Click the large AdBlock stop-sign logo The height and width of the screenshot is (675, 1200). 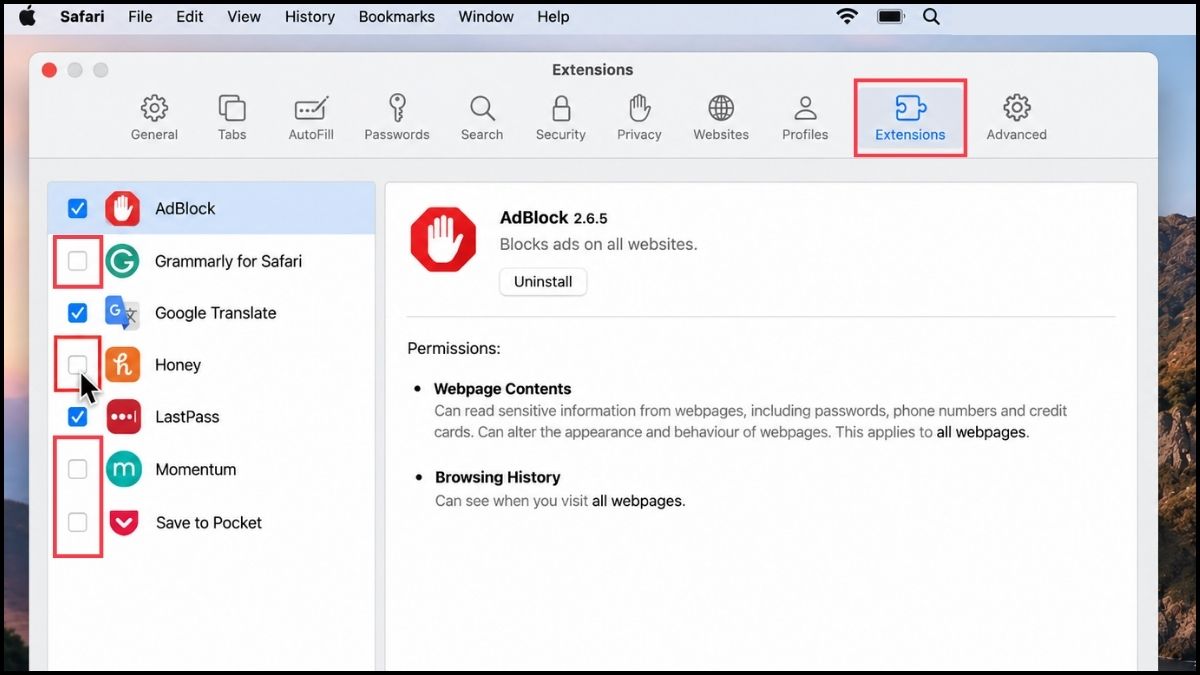tap(443, 239)
